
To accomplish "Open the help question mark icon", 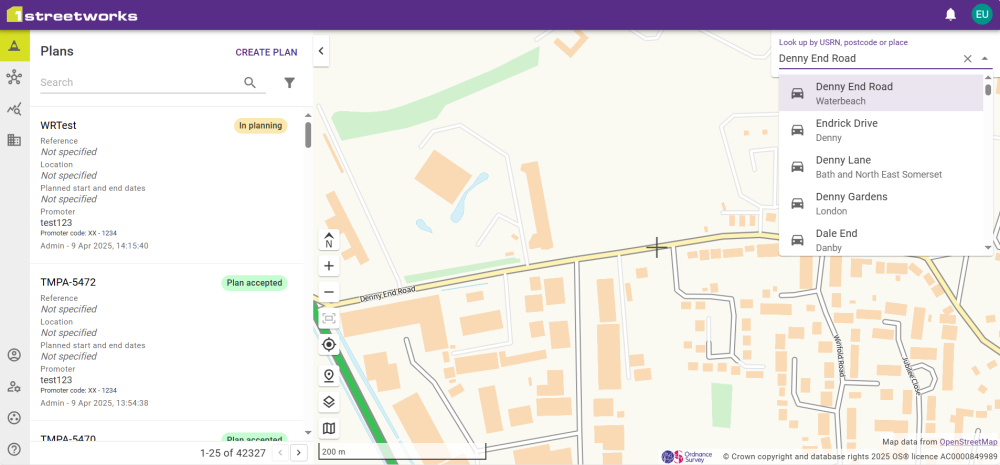I will click(x=14, y=449).
